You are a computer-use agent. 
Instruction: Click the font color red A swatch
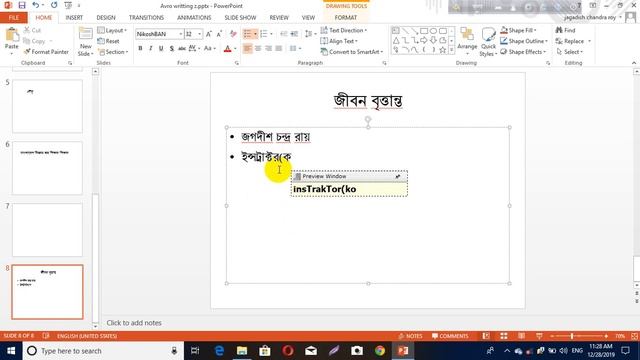[228, 49]
